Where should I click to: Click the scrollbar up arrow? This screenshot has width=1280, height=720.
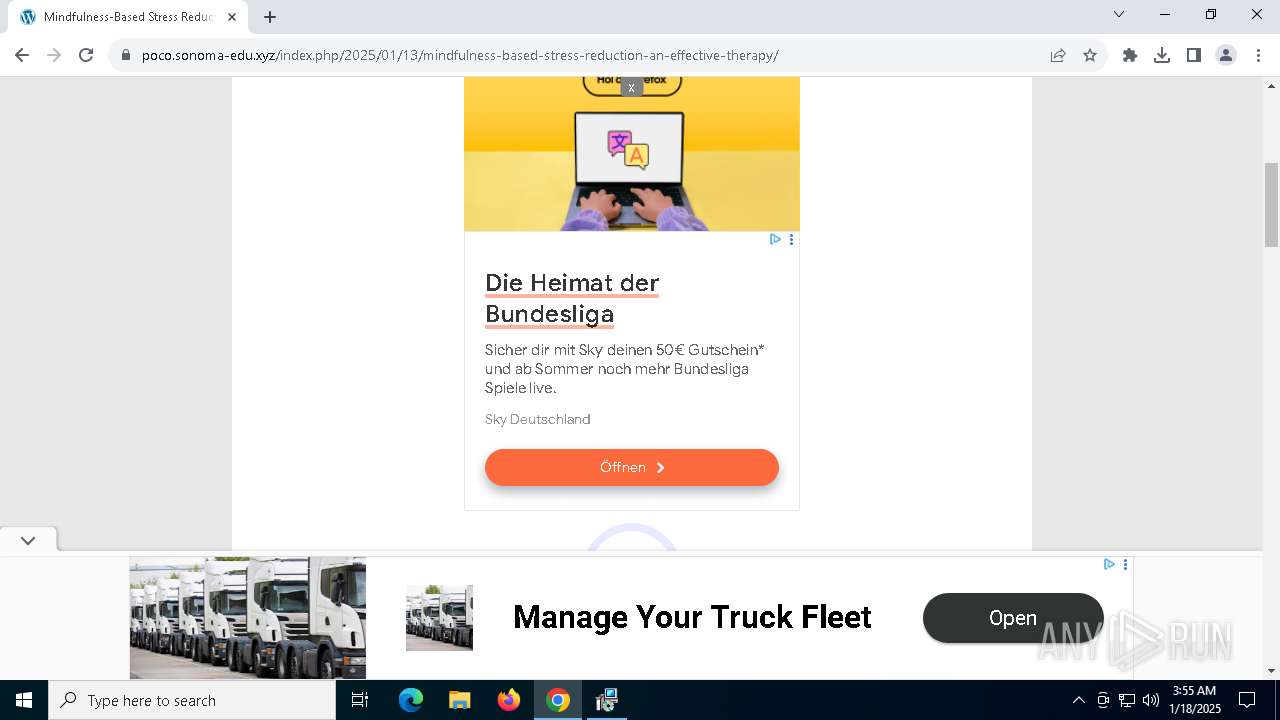pos(1272,85)
